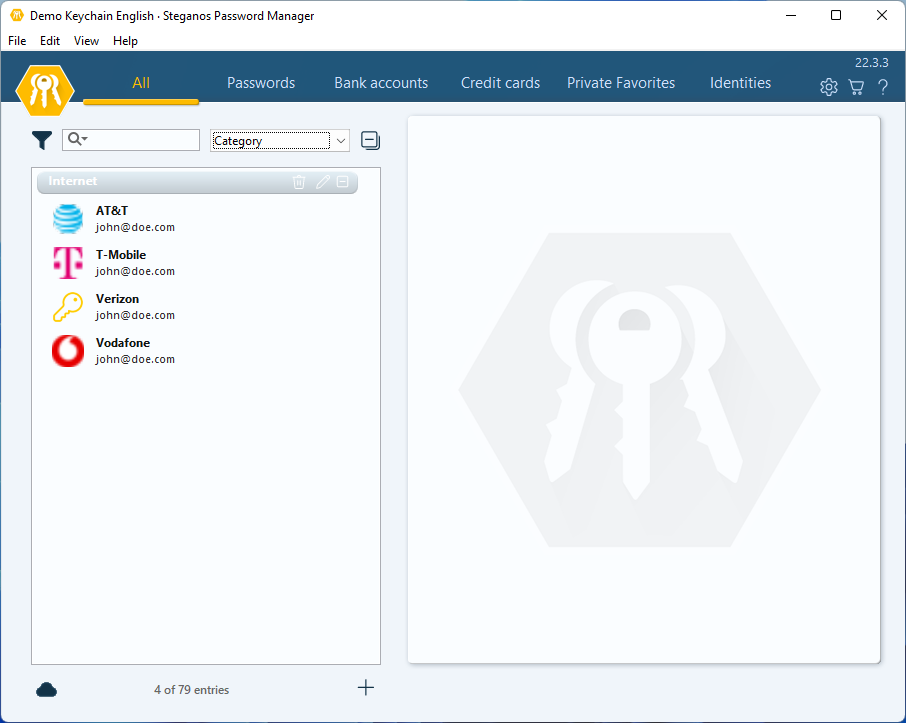Viewport: 906px width, 723px height.
Task: Select the AT&T entry name
Action: [112, 211]
